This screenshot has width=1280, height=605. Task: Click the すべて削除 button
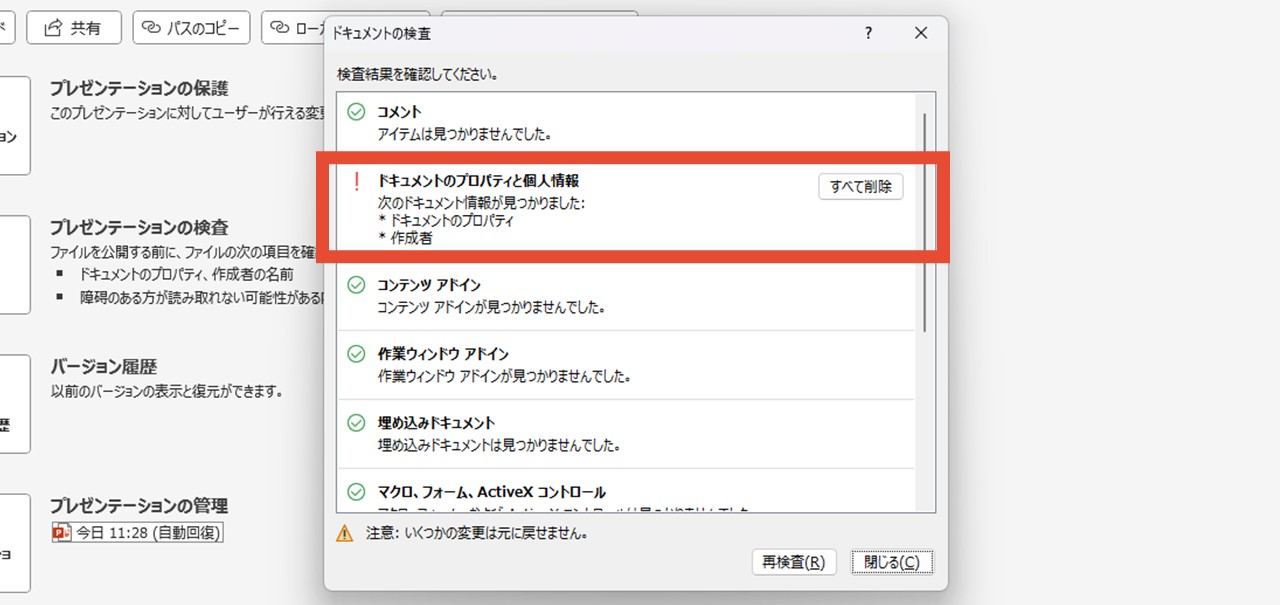860,187
